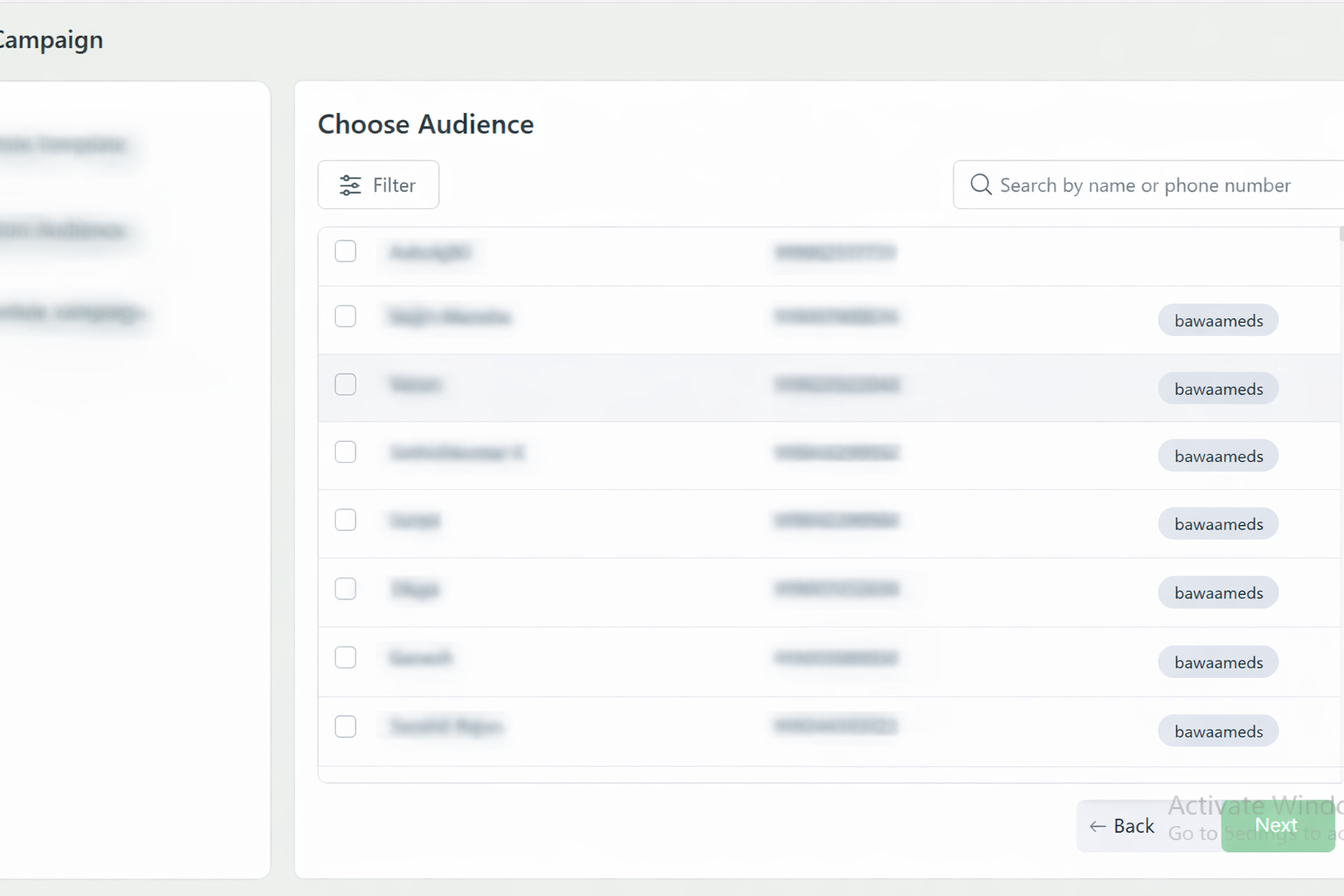Select the seventh contact row checkbox
The width and height of the screenshot is (1344, 896).
346,657
